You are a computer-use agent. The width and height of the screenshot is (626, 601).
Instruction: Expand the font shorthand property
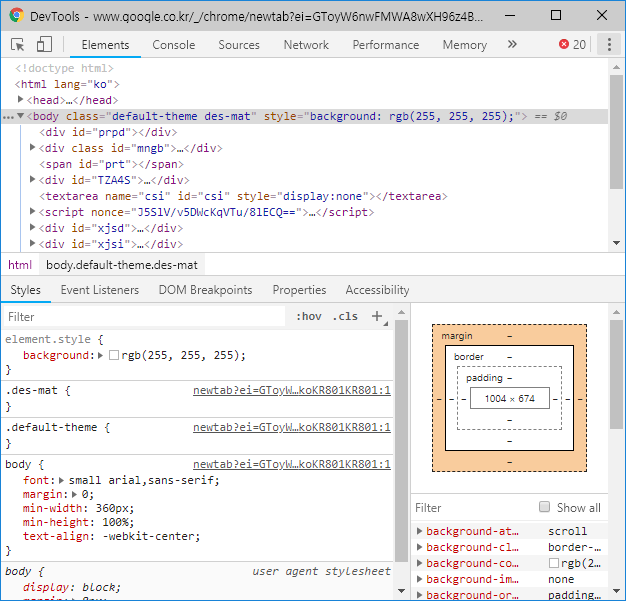click(x=61, y=480)
